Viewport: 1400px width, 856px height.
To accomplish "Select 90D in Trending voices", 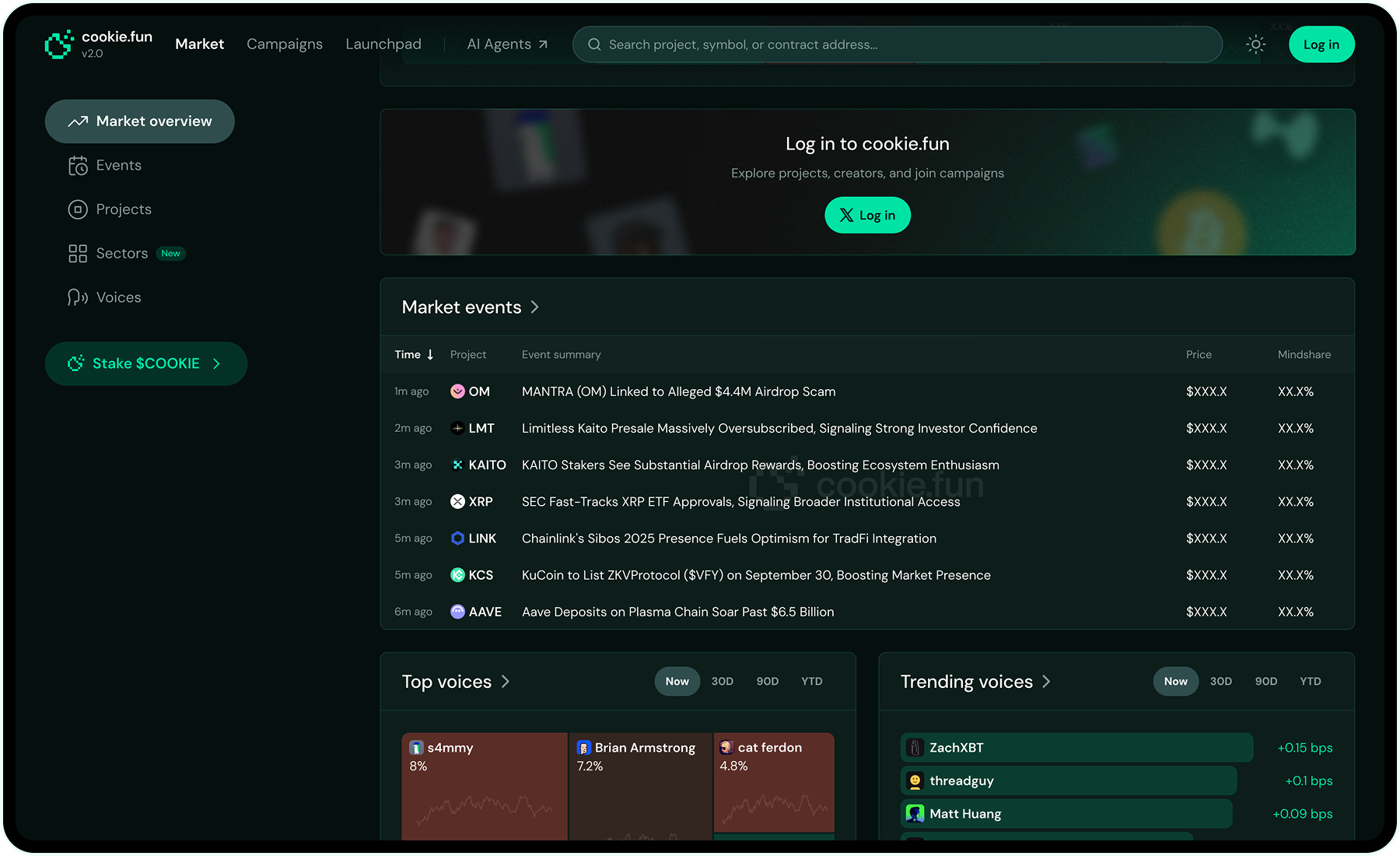I will tap(1265, 682).
